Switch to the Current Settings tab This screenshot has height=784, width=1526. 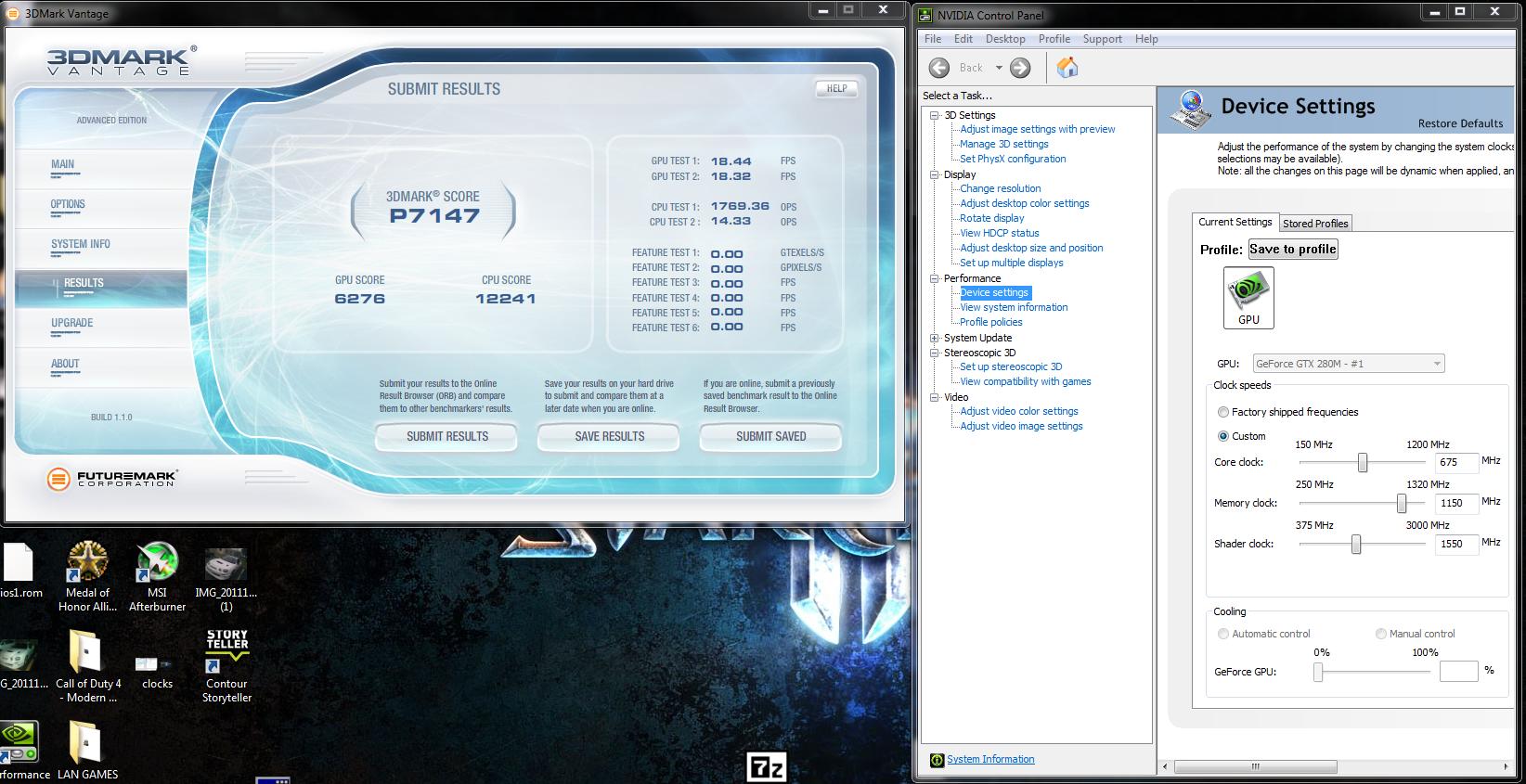coord(1235,223)
